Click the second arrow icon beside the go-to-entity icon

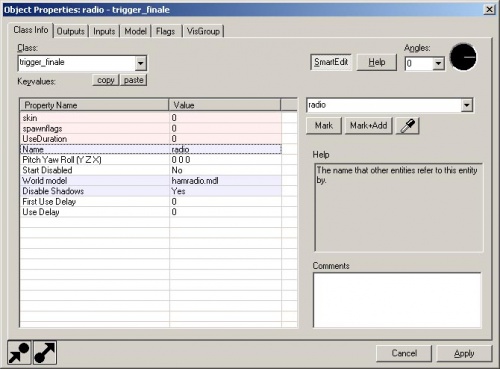click(x=45, y=352)
